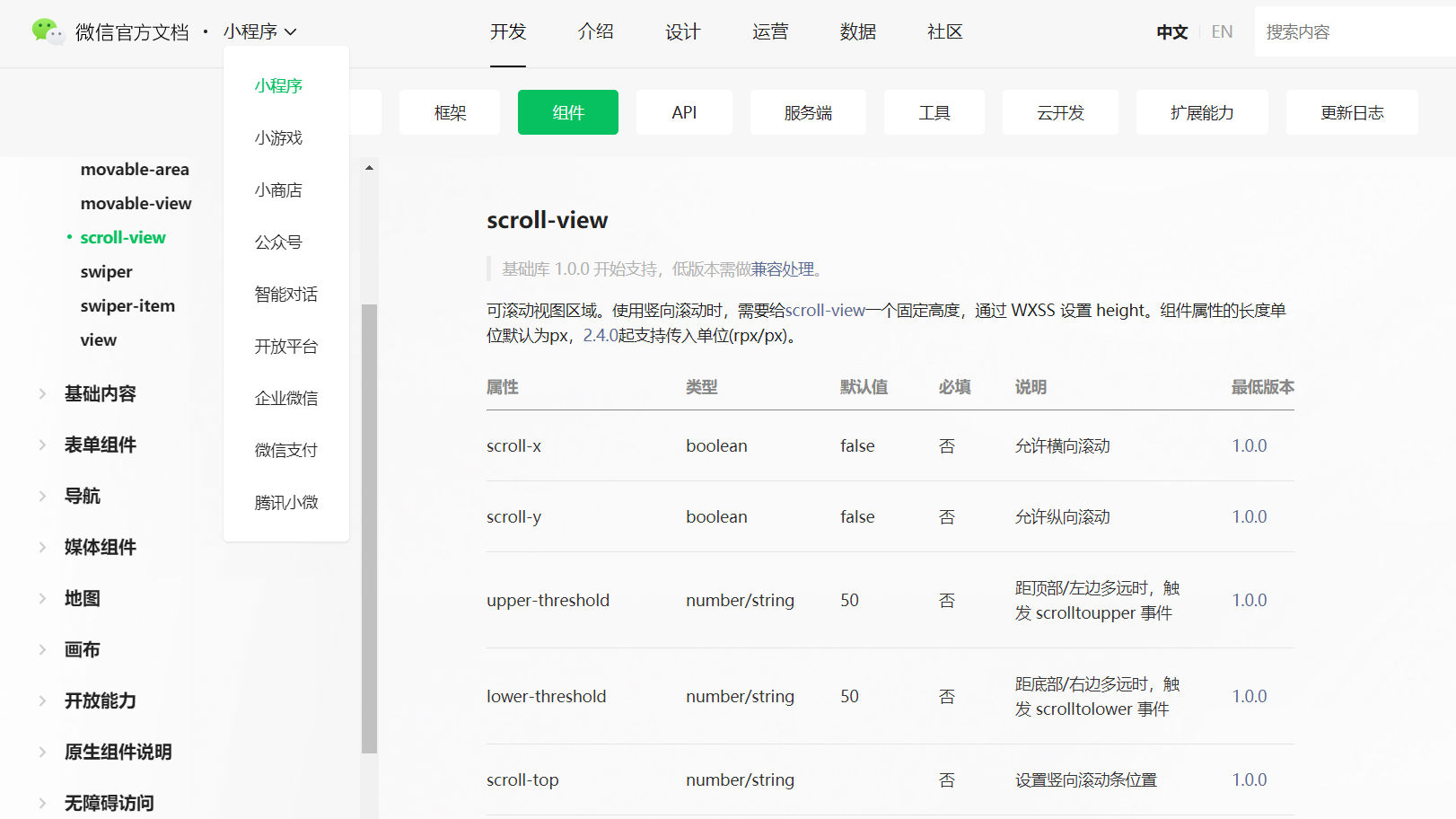
Task: Click the sidebar scrollbar up arrow
Action: 369,168
